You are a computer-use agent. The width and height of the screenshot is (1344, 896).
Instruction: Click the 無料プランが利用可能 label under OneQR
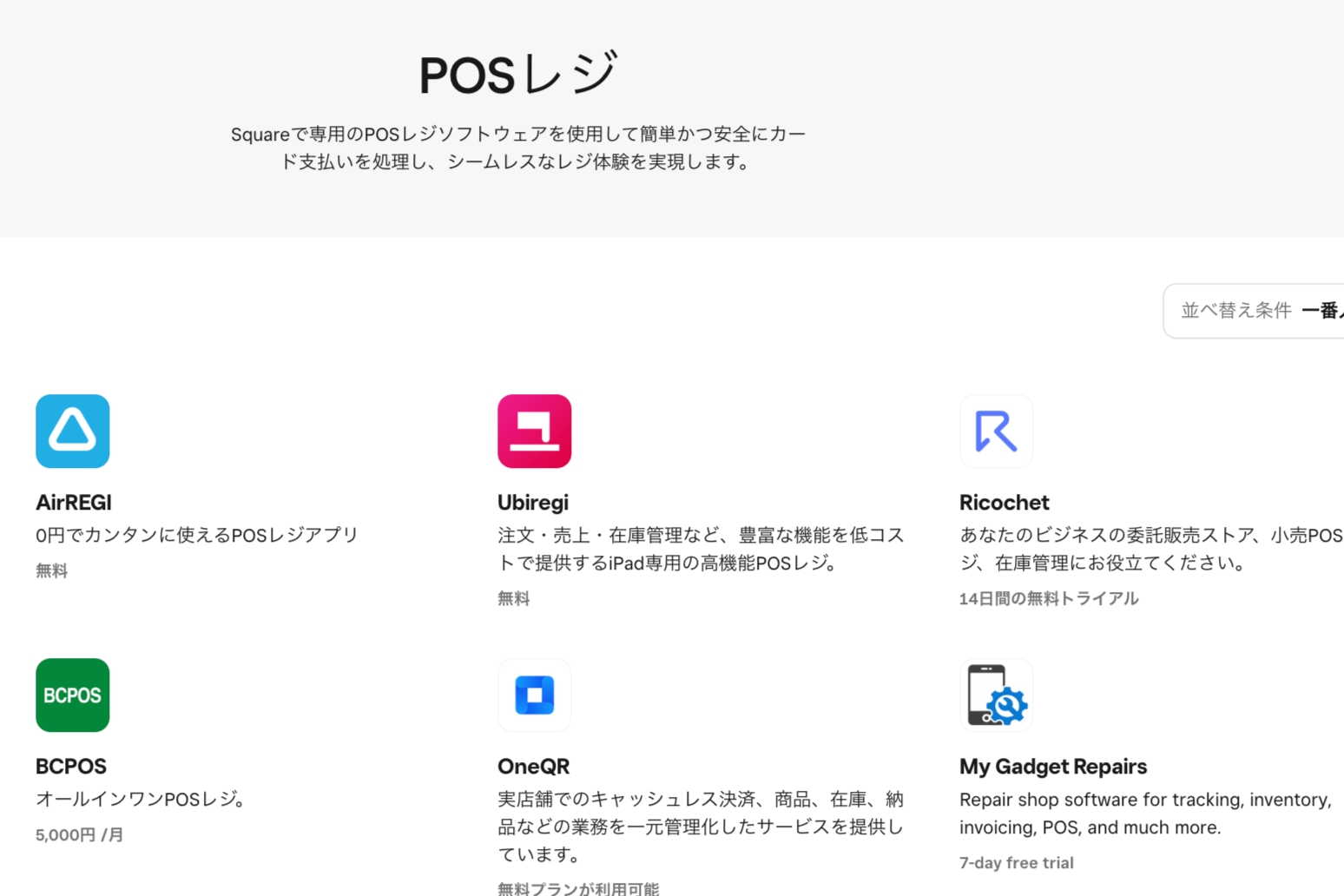click(x=578, y=888)
